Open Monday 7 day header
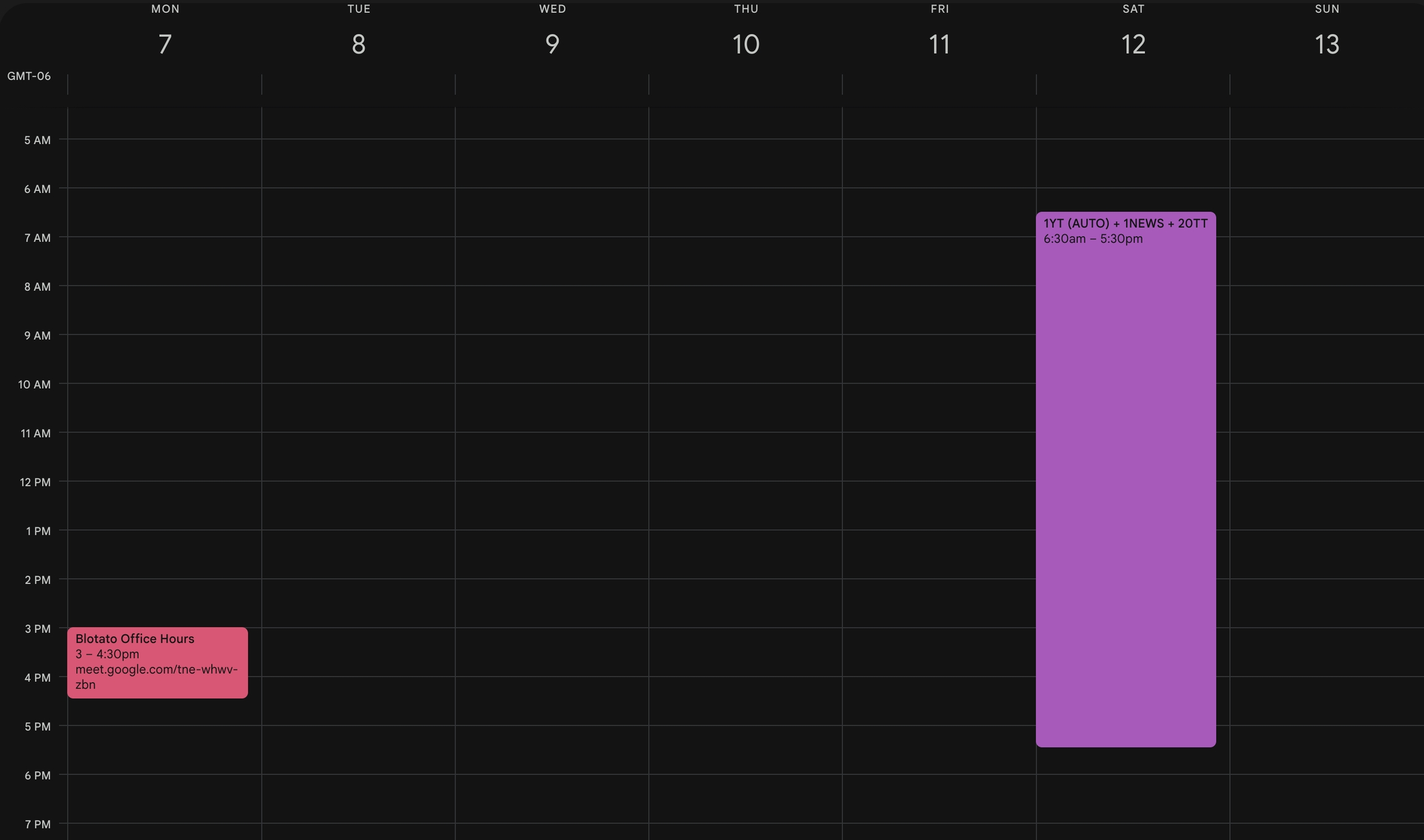This screenshot has height=840, width=1424. point(164,43)
